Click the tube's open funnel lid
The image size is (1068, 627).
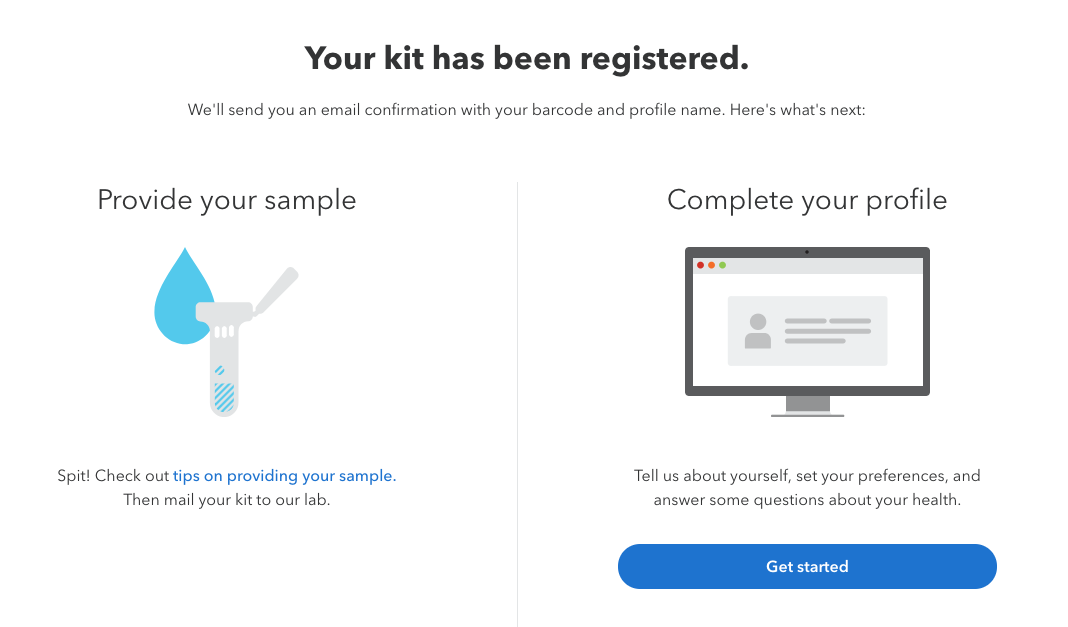277,289
